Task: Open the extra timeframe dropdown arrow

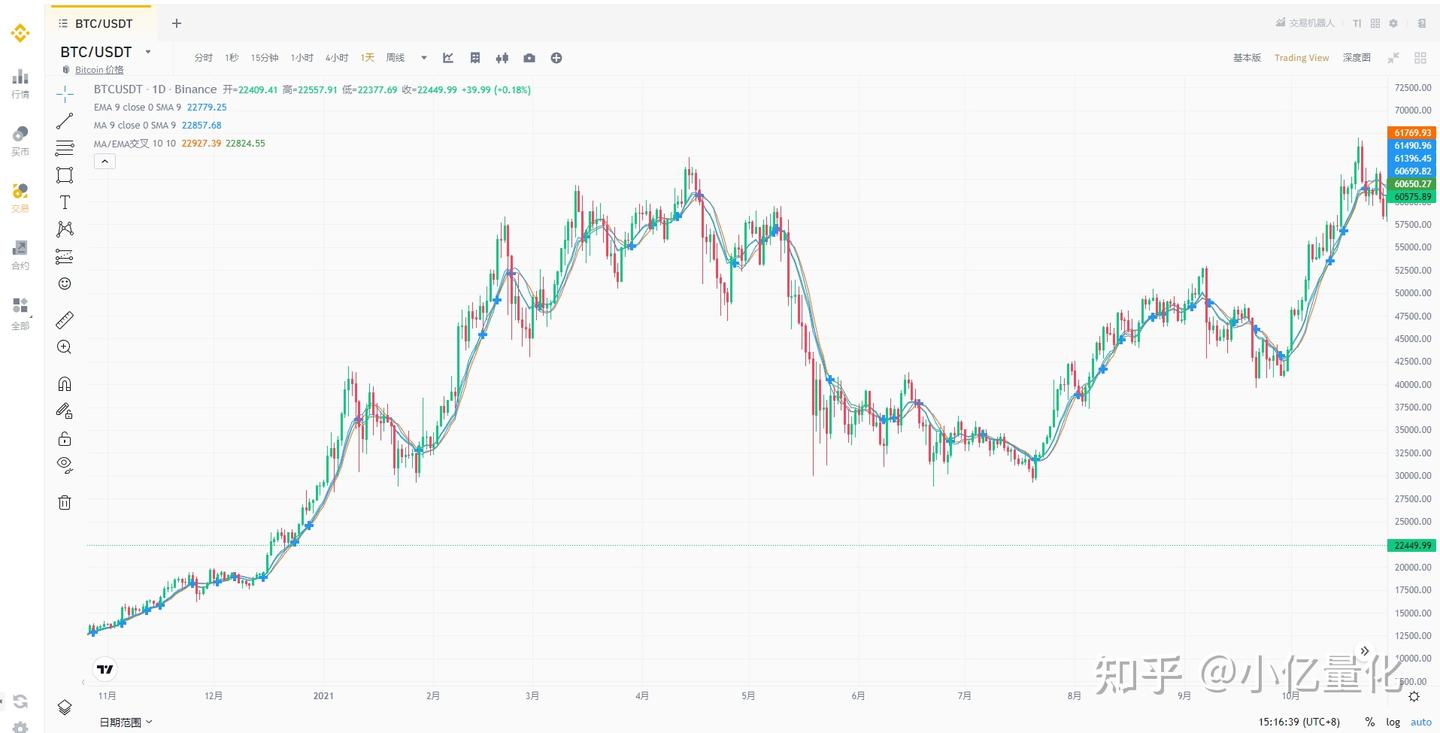Action: [422, 57]
